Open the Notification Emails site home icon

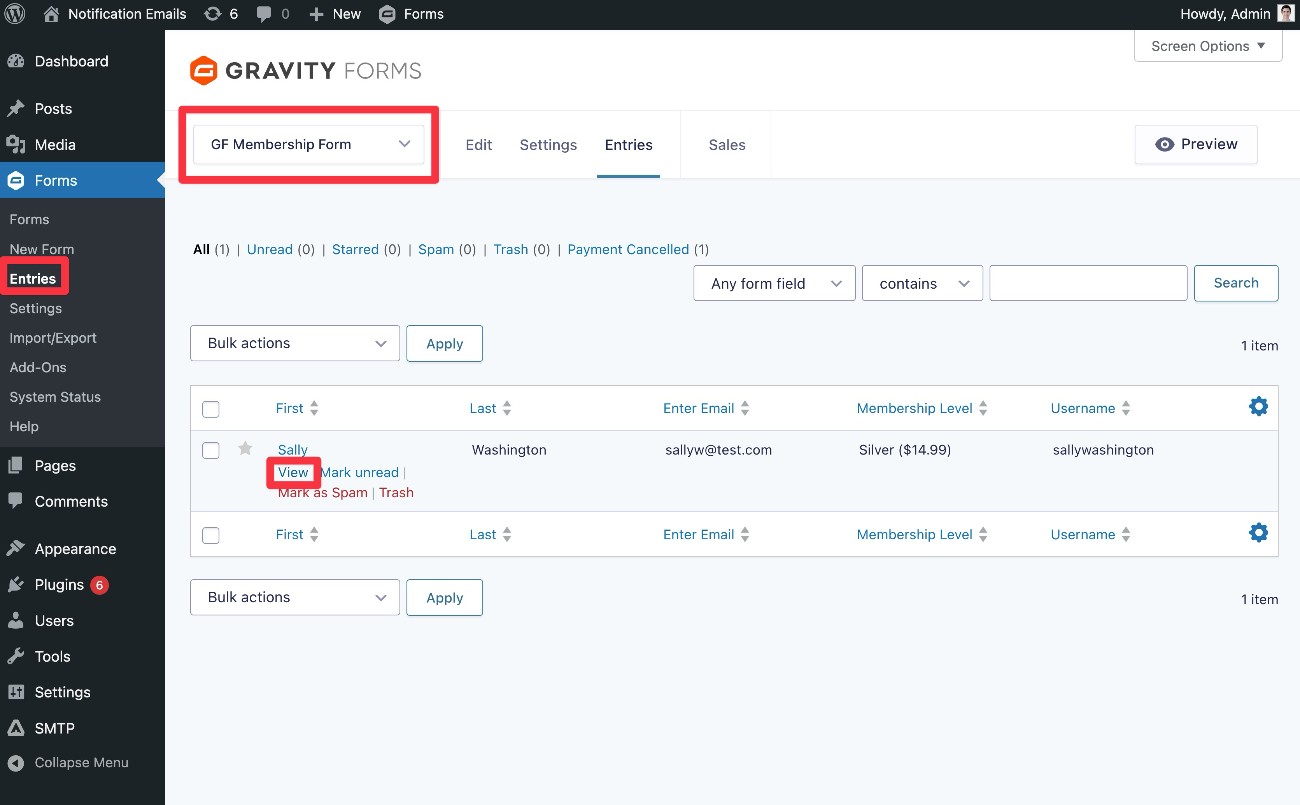51,14
